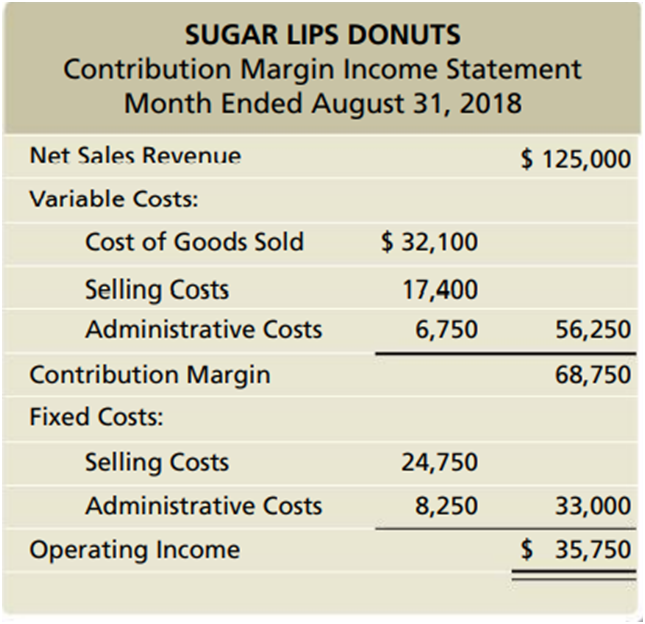The width and height of the screenshot is (645, 624).
Task: Click the Month Ended August 31, 2018 line
Action: click(322, 103)
